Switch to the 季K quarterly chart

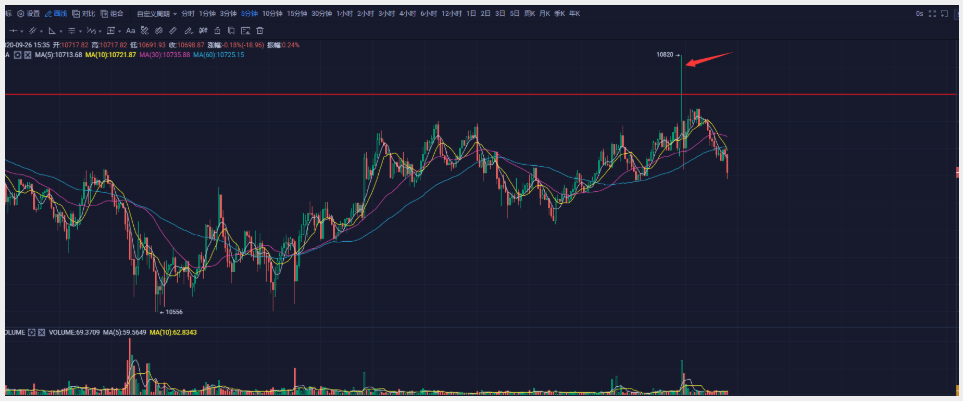tap(559, 14)
